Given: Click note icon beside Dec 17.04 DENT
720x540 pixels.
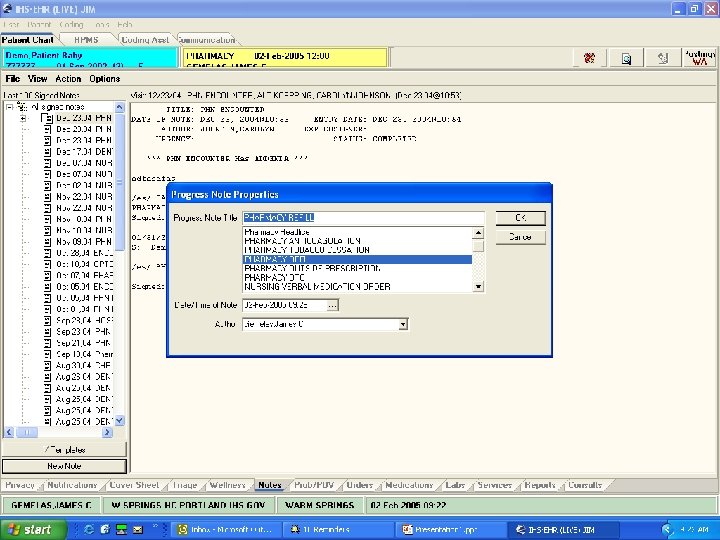Looking at the screenshot, I should (47, 152).
